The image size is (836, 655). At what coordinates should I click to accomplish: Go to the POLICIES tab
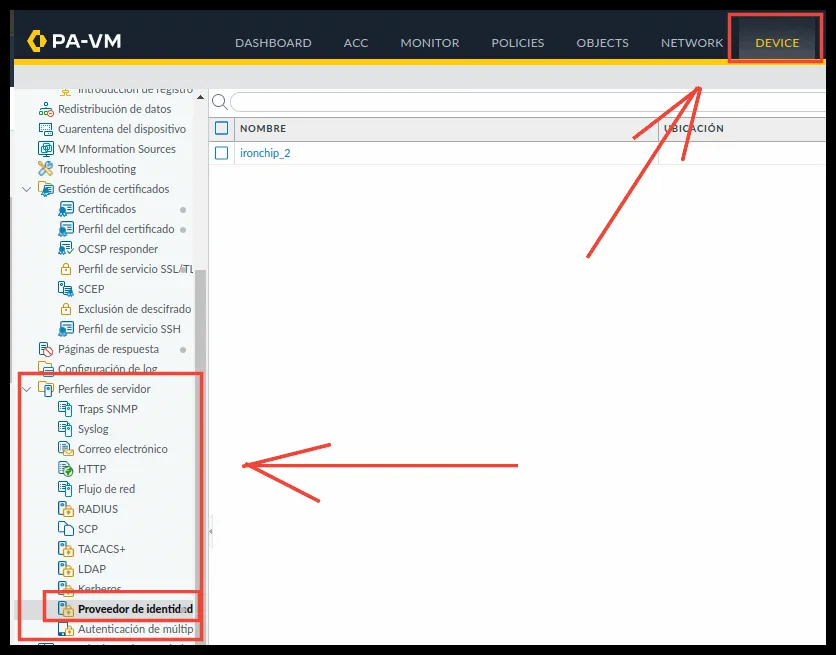(x=518, y=43)
